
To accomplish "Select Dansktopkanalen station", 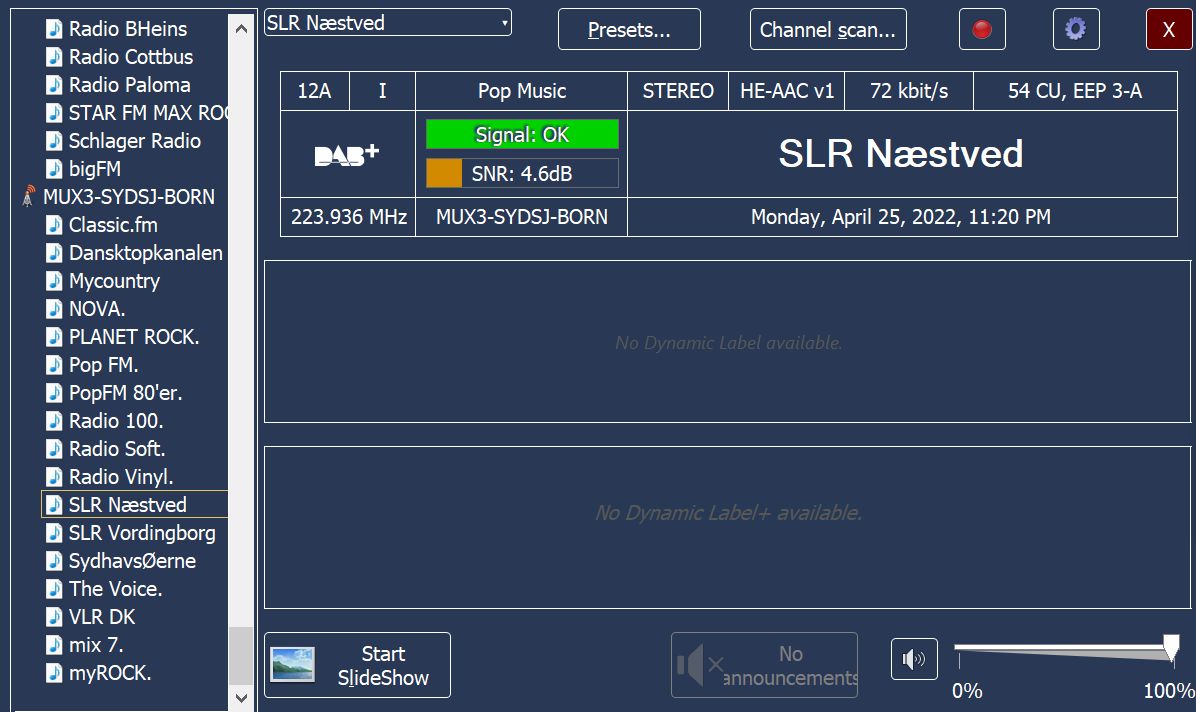I will coord(146,253).
